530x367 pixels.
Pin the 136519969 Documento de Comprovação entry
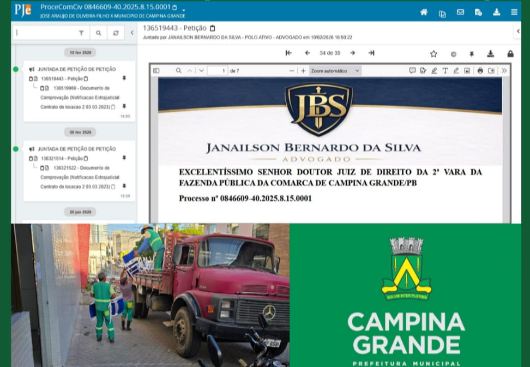(x=124, y=107)
